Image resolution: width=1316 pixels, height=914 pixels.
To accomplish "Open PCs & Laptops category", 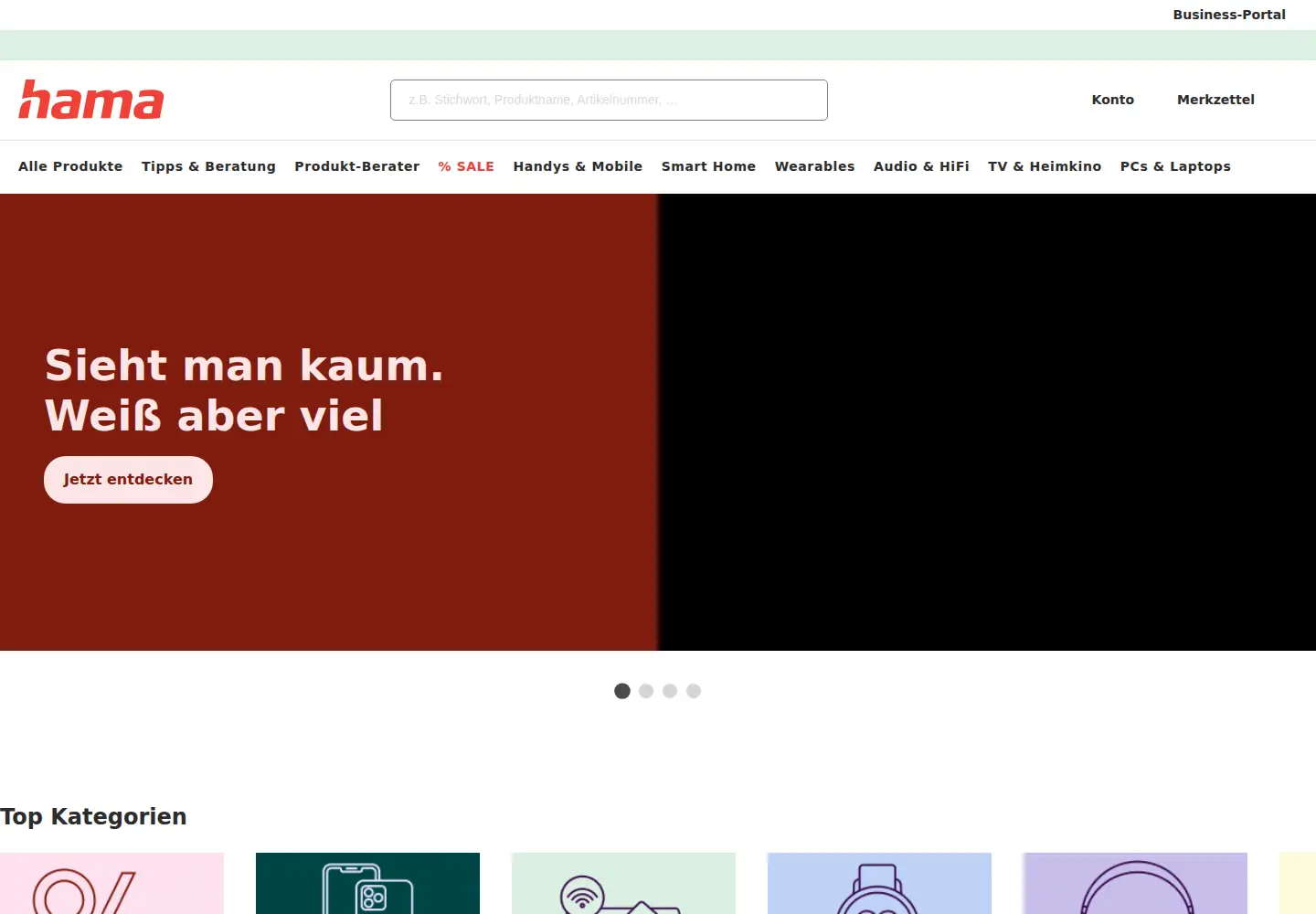I will 1175,166.
